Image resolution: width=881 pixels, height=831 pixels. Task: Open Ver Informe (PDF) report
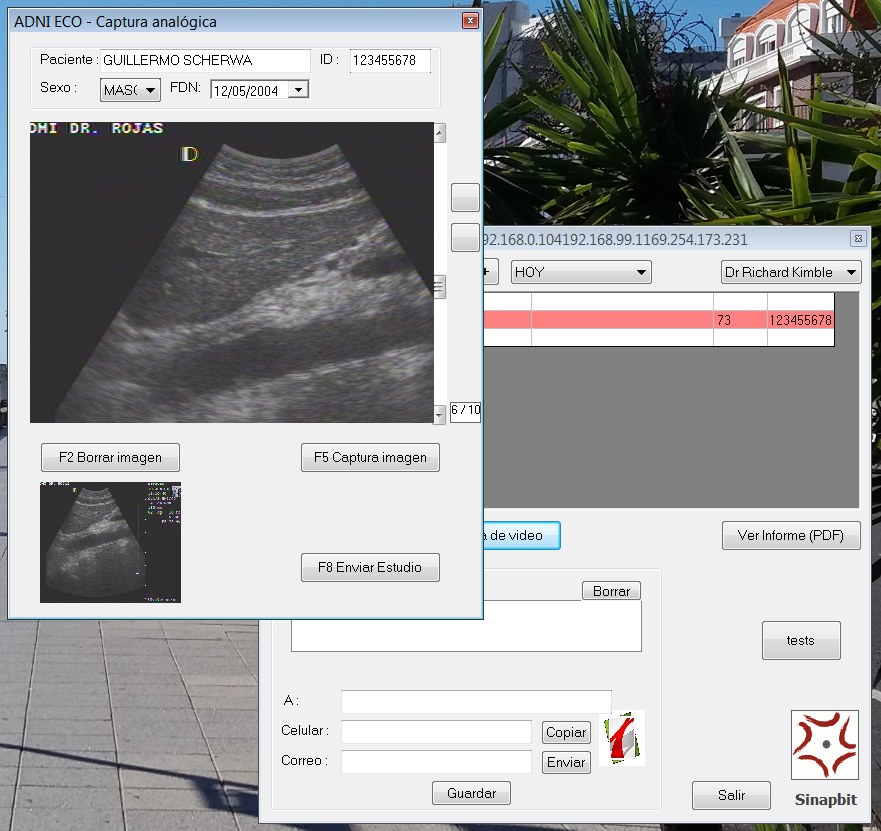coord(790,535)
